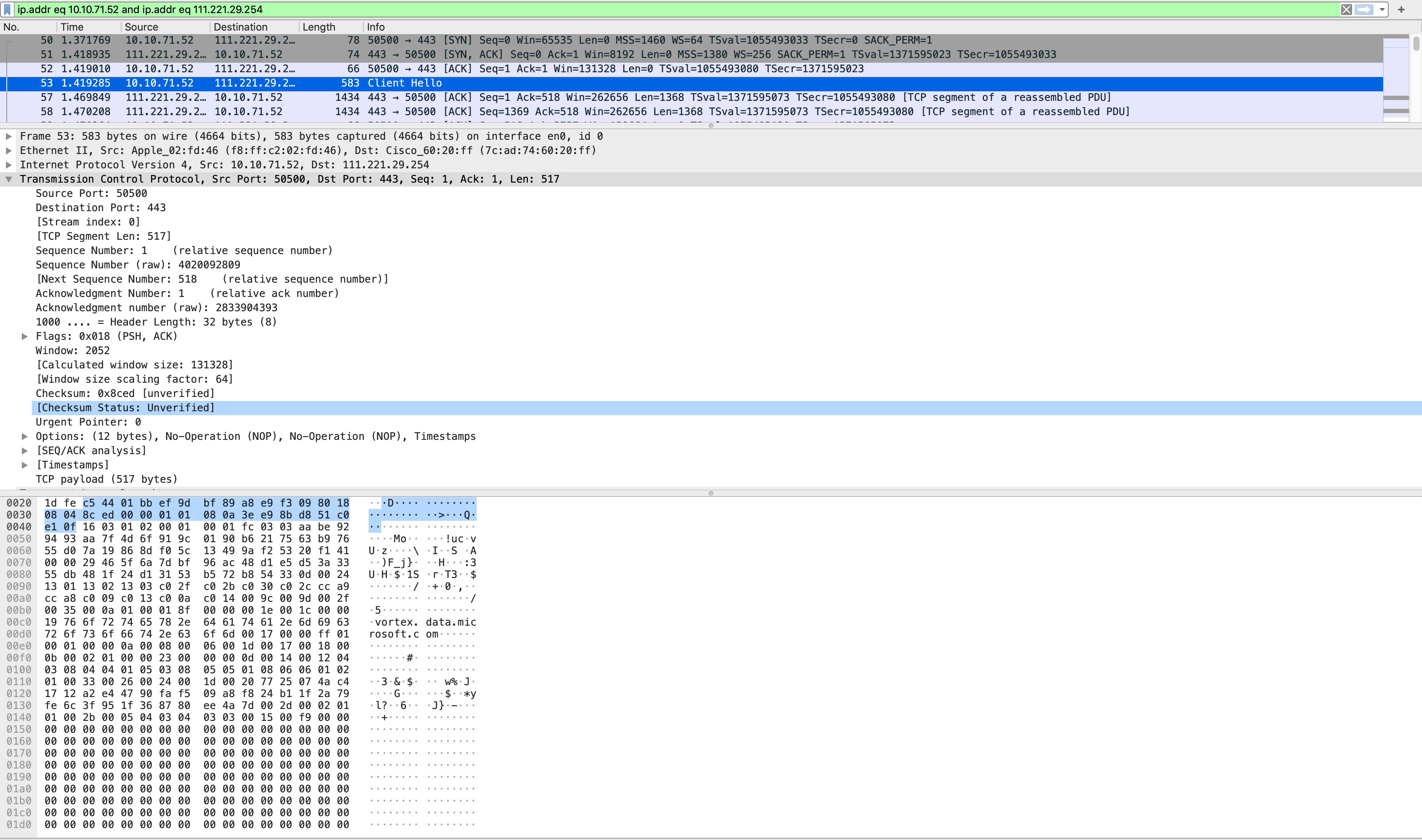Screen dimensions: 1422x840
Task: Apply the display filter arrow button
Action: pyautogui.click(x=1364, y=10)
